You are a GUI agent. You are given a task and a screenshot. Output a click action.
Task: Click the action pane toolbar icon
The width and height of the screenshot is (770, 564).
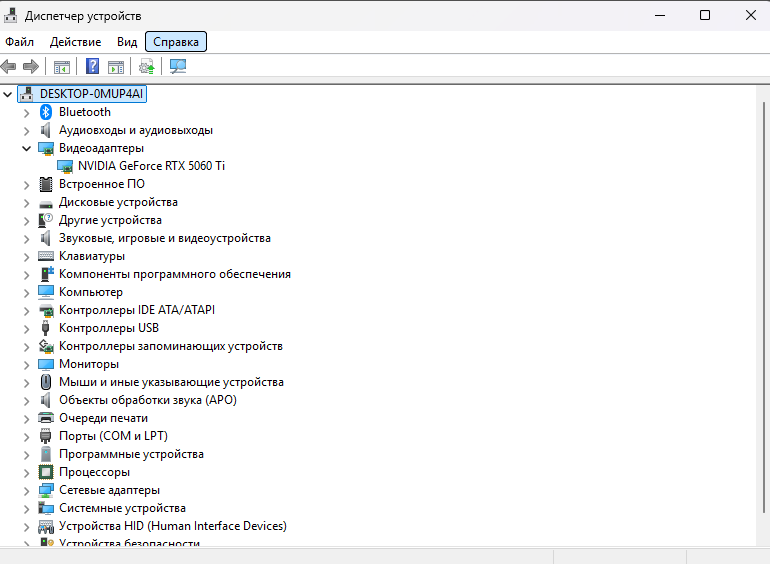tap(116, 67)
